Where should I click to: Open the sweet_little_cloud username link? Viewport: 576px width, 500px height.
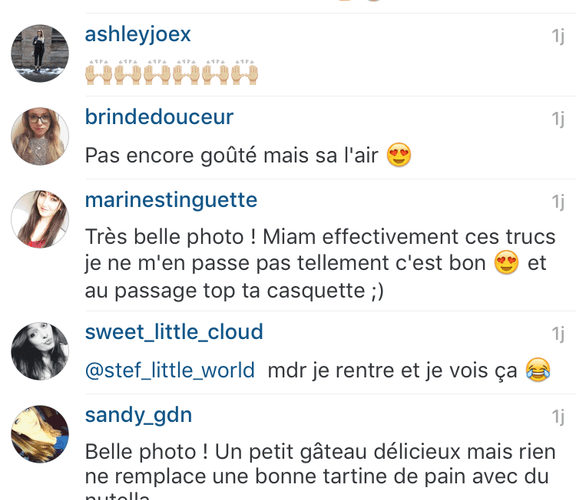[x=174, y=332]
